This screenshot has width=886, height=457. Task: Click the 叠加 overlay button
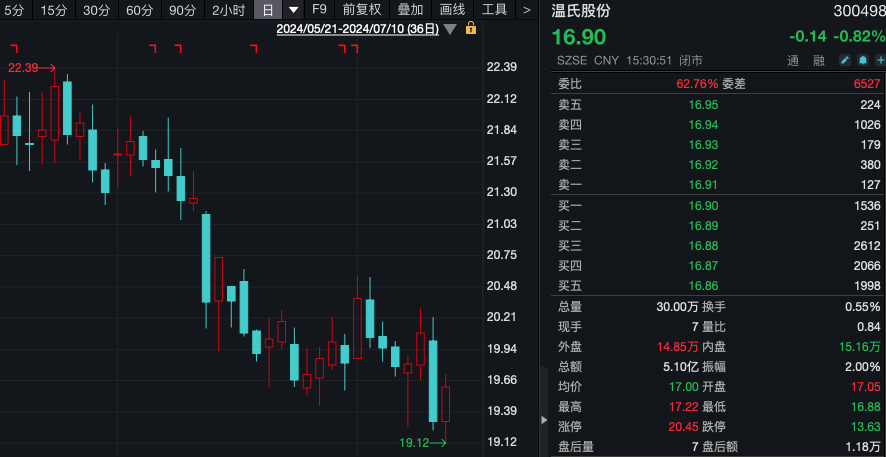tap(410, 10)
